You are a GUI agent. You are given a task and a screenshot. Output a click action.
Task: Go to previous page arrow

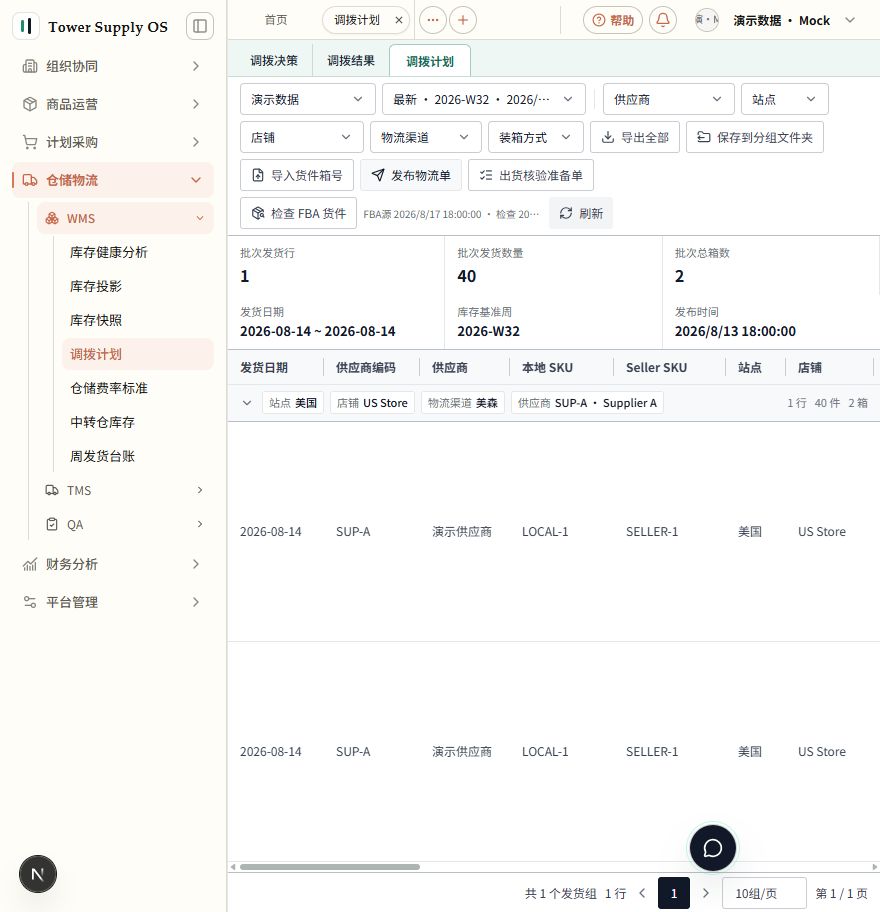(642, 893)
